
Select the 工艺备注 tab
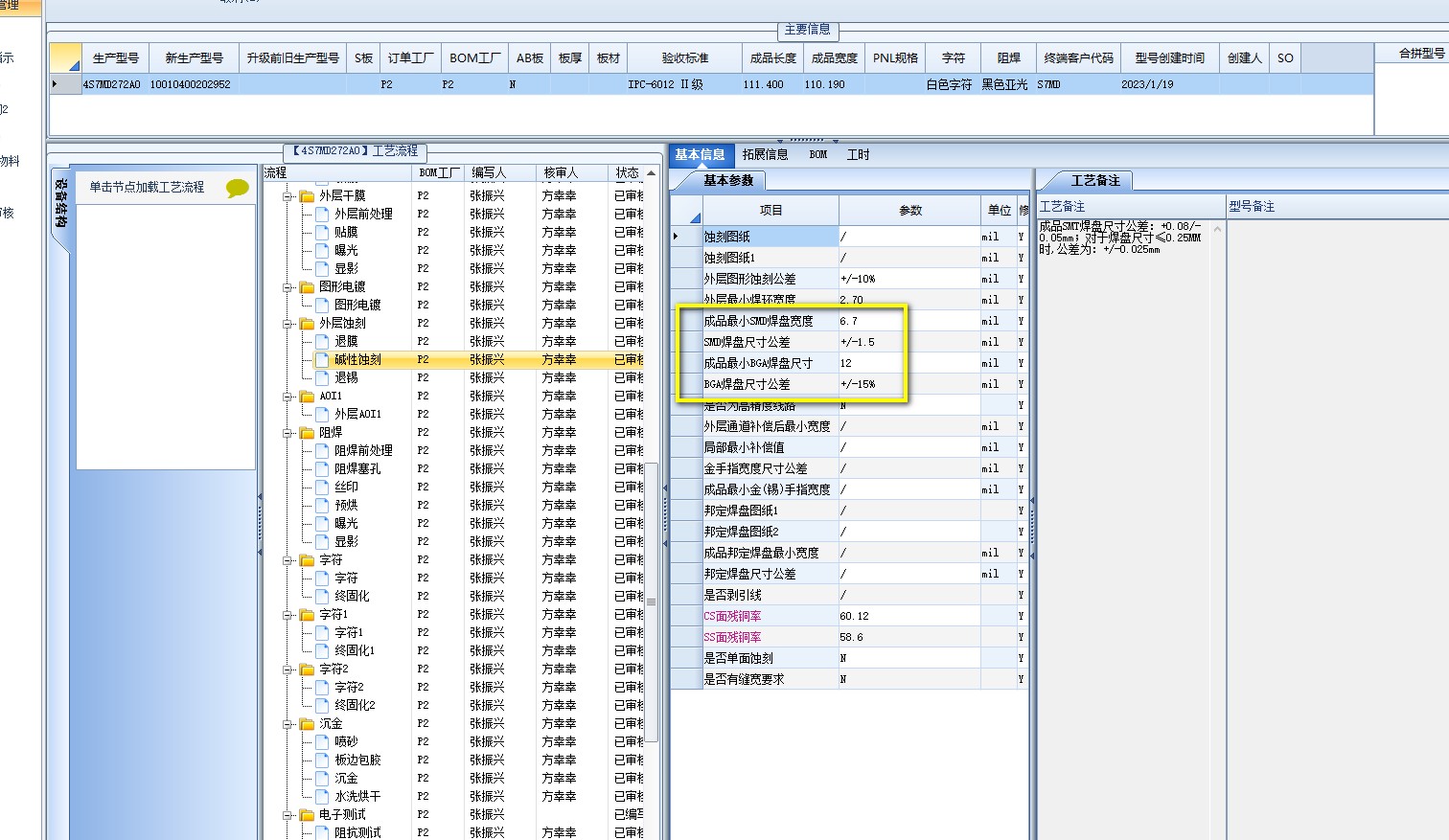1094,180
